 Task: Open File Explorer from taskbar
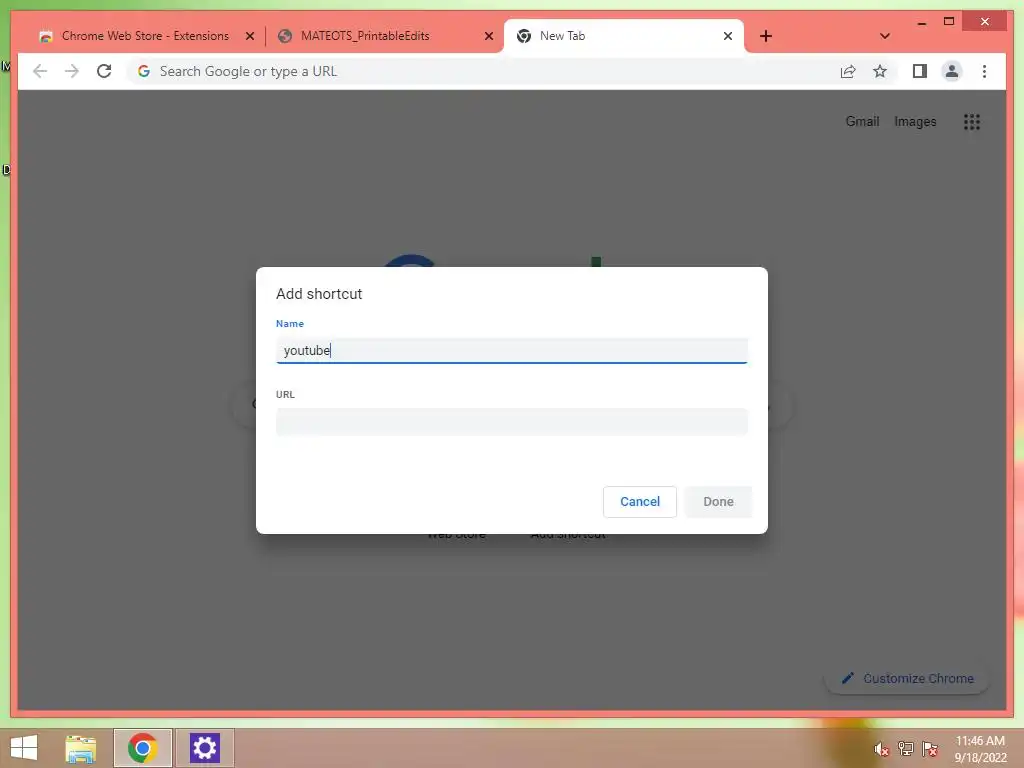pos(81,748)
